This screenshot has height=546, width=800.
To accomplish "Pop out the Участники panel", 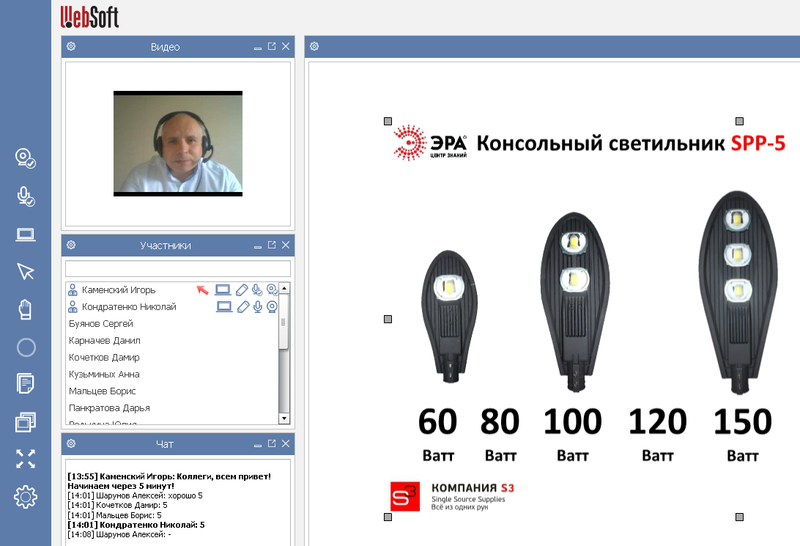I will coord(271,245).
